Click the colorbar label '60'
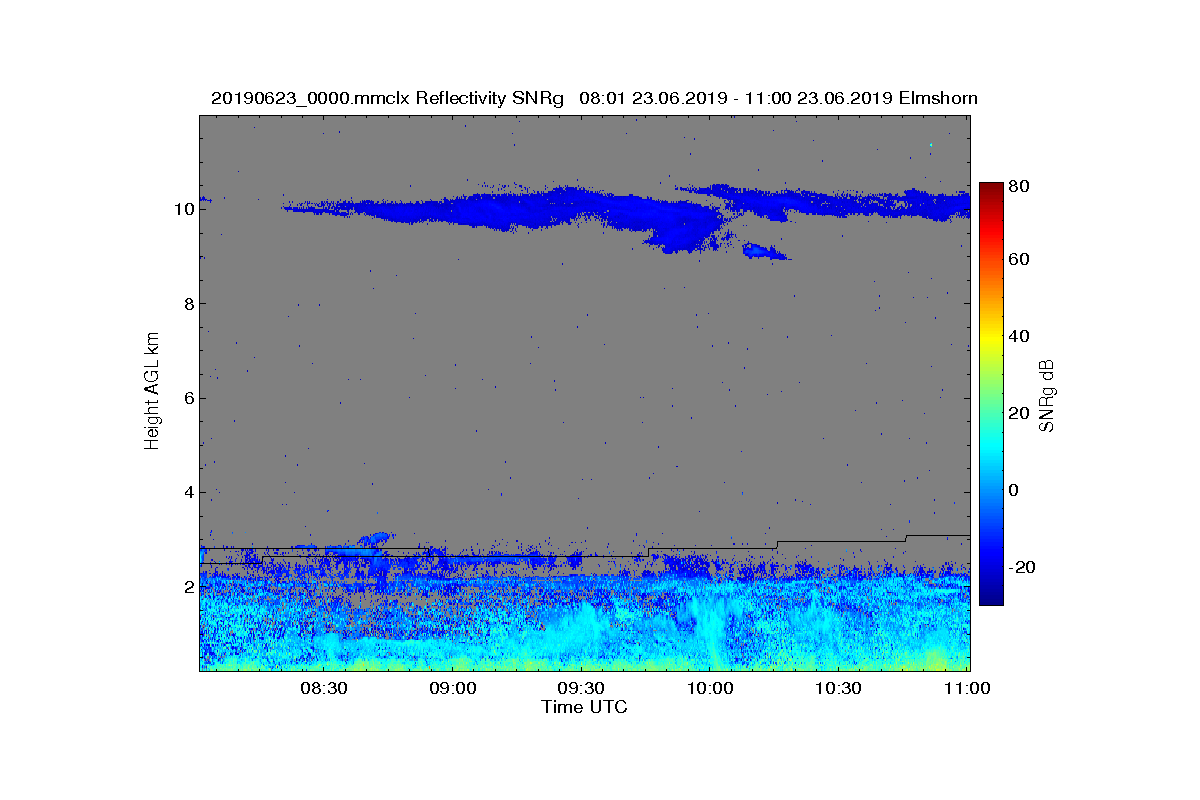The image size is (1200, 800). 1020,260
